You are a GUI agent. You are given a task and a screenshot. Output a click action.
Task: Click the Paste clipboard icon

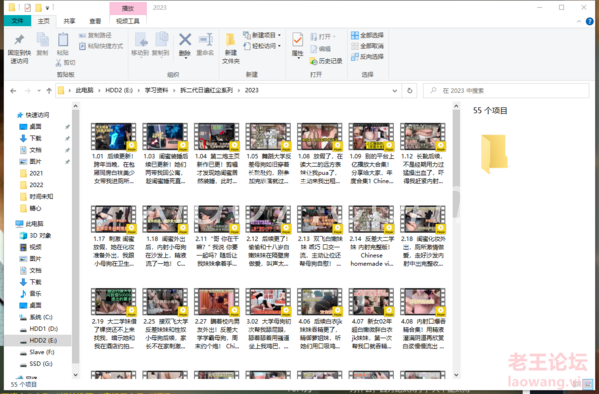coord(63,40)
